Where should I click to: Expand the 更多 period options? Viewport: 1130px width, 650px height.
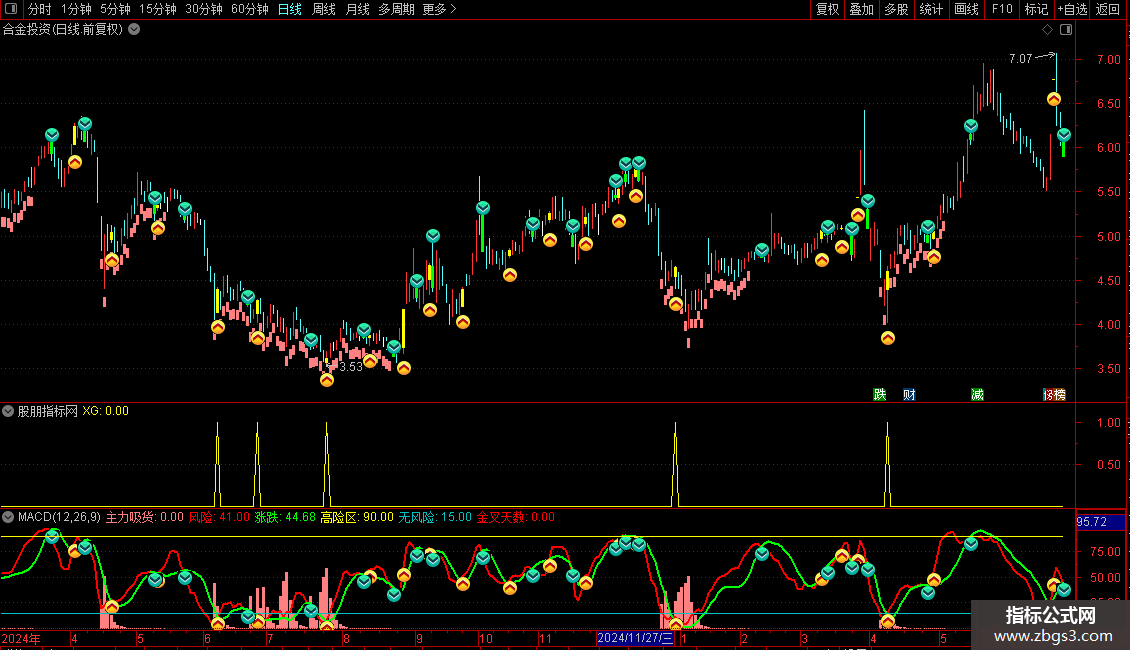pyautogui.click(x=439, y=9)
